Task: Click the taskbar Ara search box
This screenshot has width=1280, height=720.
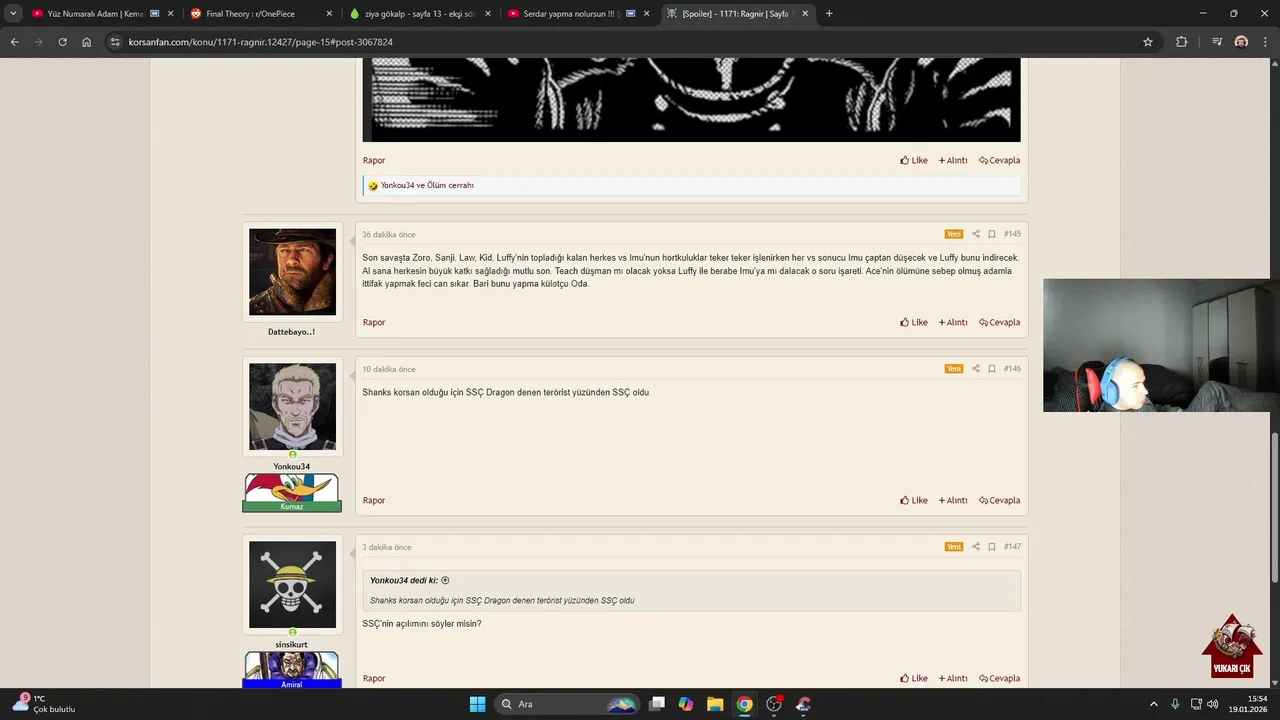Action: tap(567, 704)
